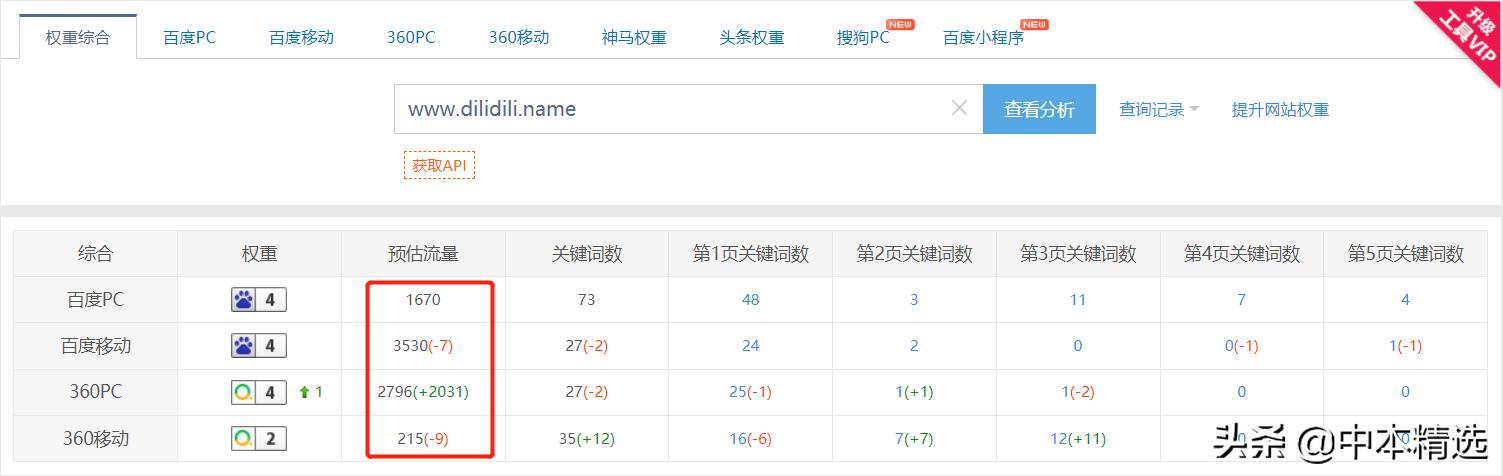The image size is (1503, 476).
Task: Open Baidu Mobile page 2 keywords 2
Action: (x=914, y=346)
